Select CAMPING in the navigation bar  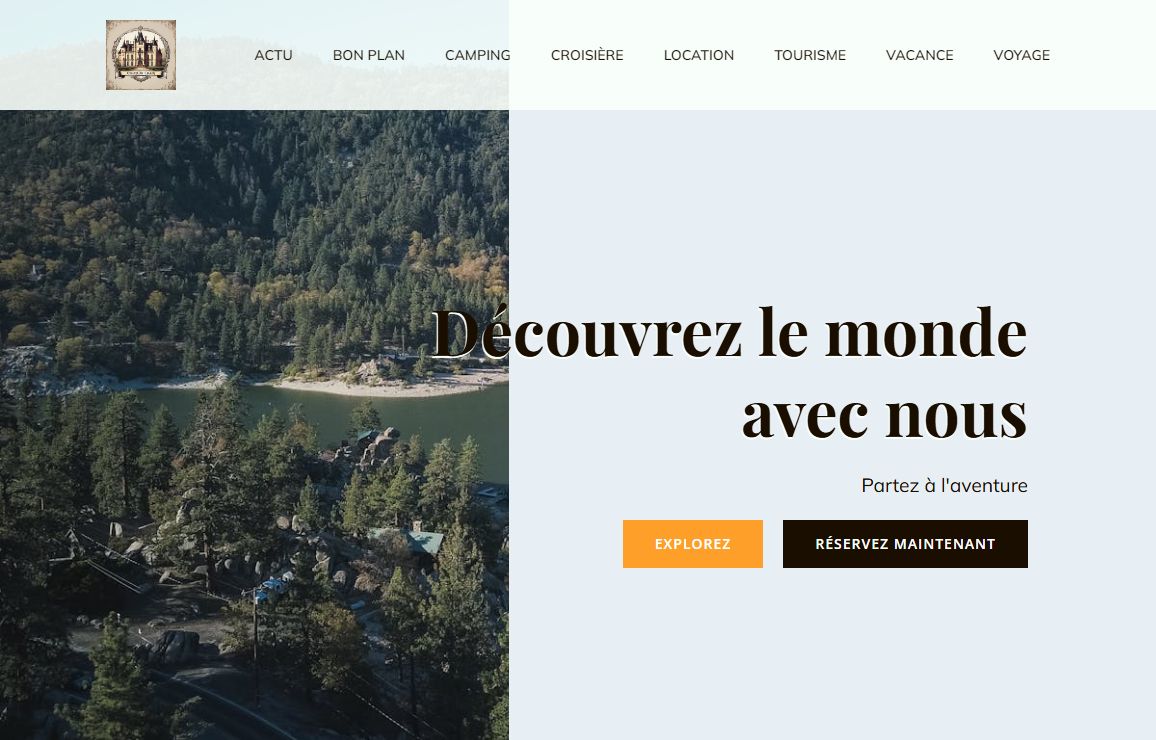pos(478,55)
